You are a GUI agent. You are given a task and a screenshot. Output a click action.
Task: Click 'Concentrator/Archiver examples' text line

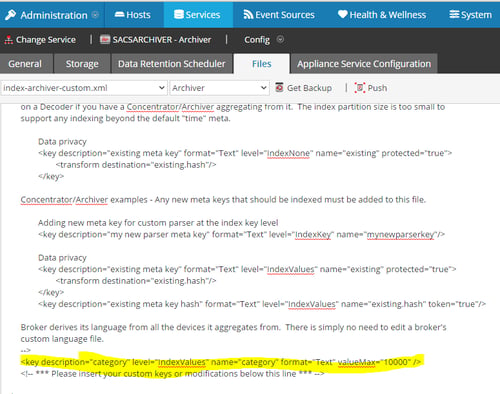click(x=223, y=200)
